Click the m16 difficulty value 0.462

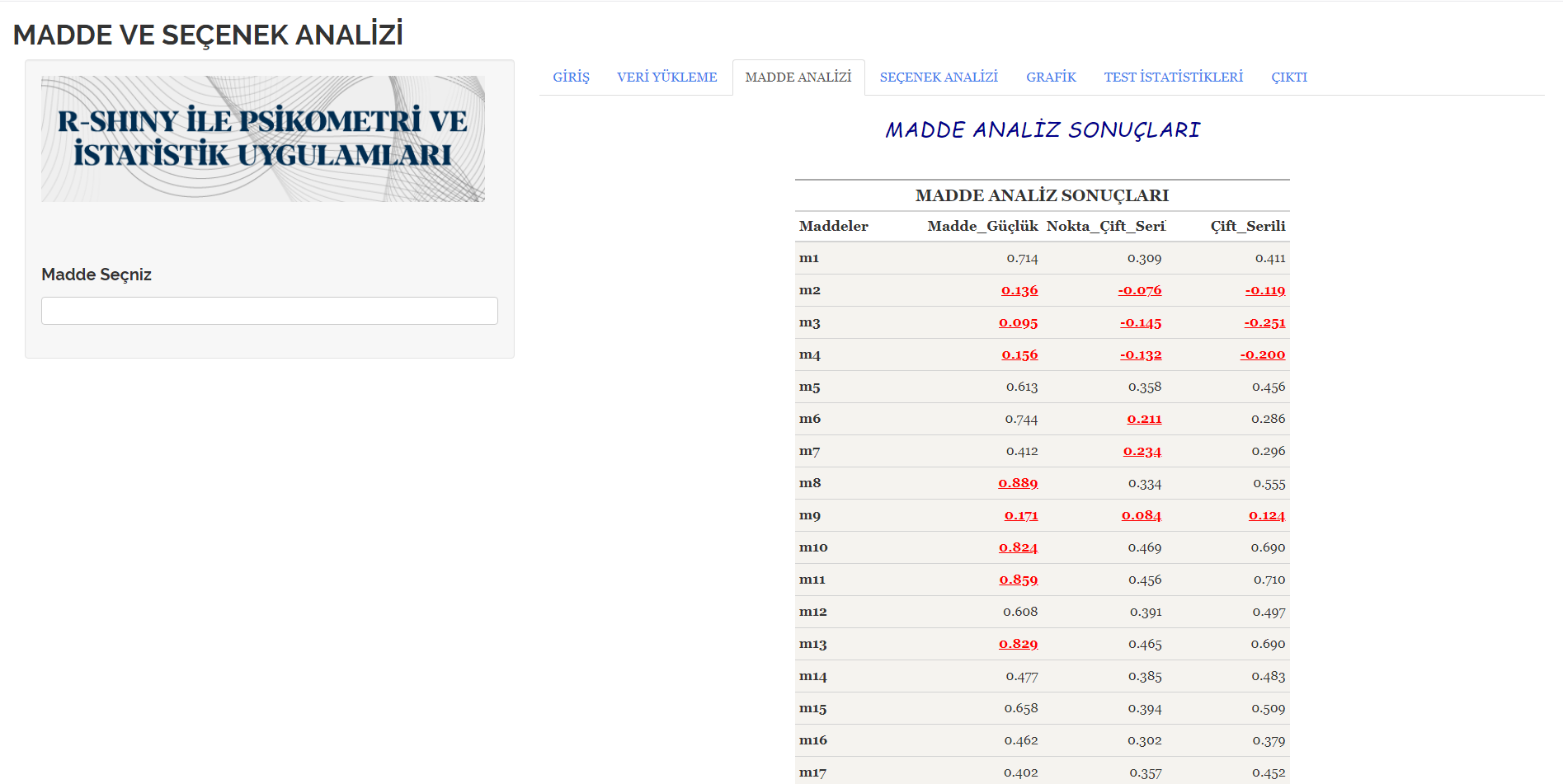pyautogui.click(x=1021, y=740)
